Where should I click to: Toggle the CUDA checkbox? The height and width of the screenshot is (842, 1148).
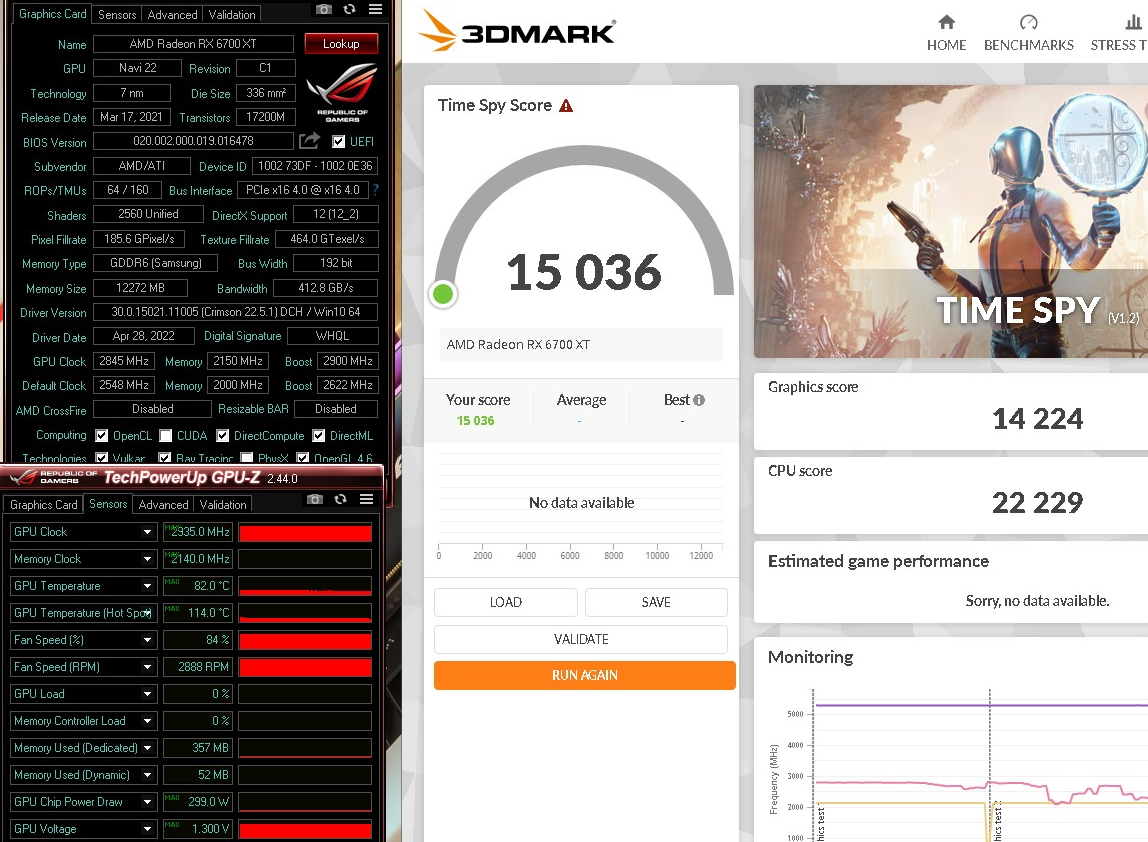[x=165, y=436]
